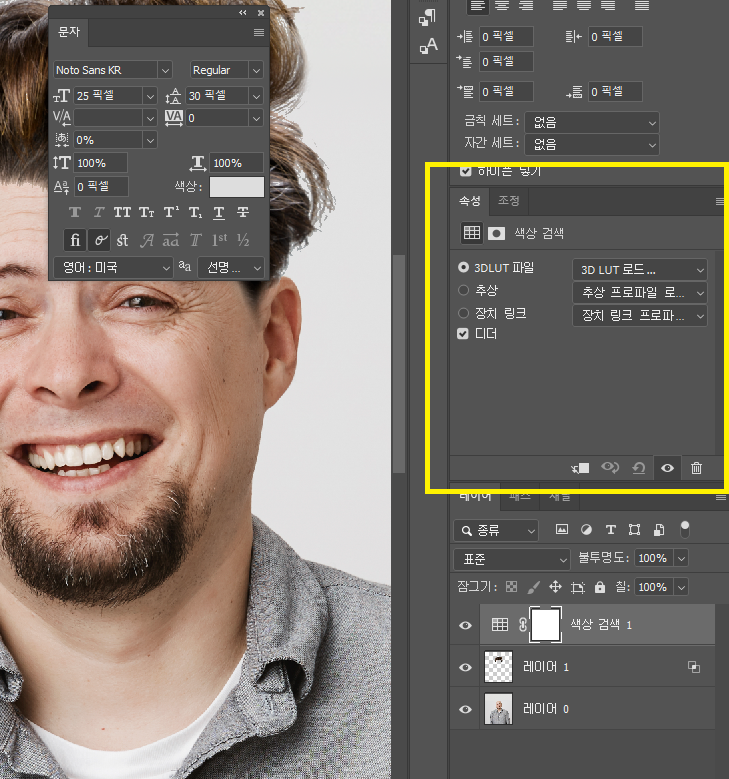The image size is (729, 779).
Task: Uncheck the 디더 checkbox
Action: [463, 333]
